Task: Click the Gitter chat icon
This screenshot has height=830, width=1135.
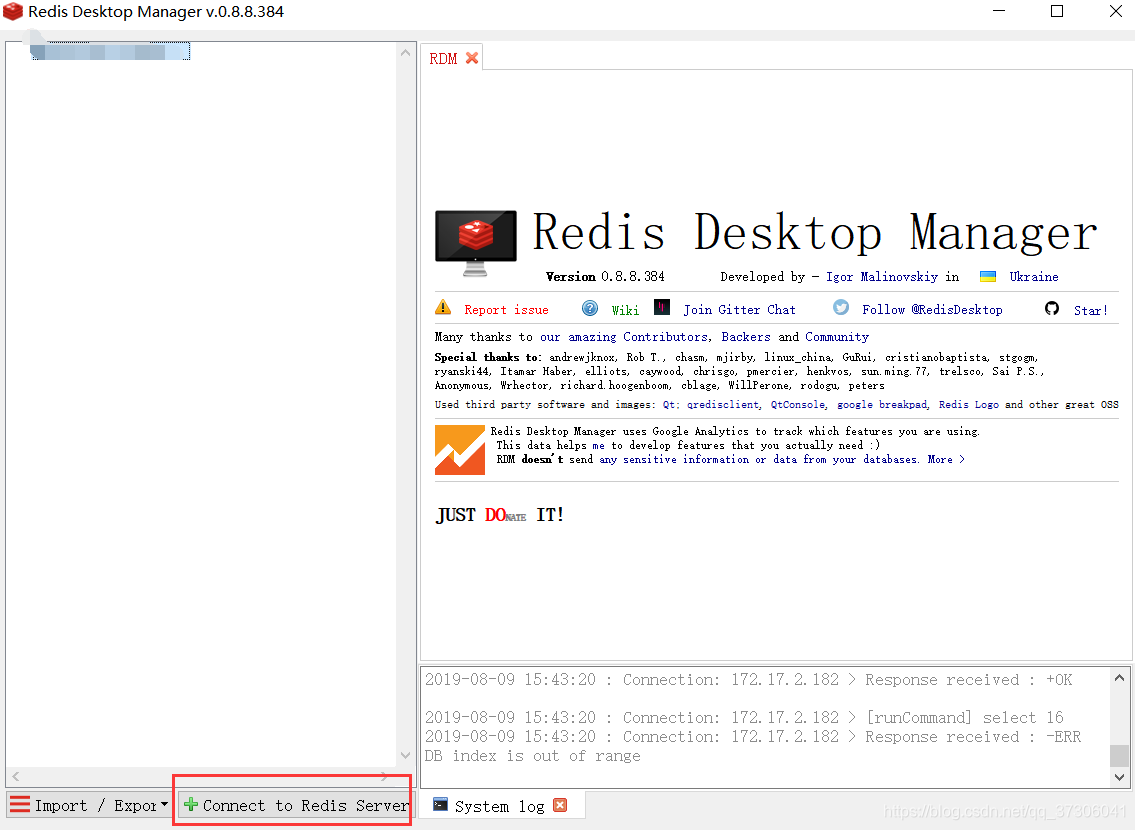Action: tap(662, 307)
